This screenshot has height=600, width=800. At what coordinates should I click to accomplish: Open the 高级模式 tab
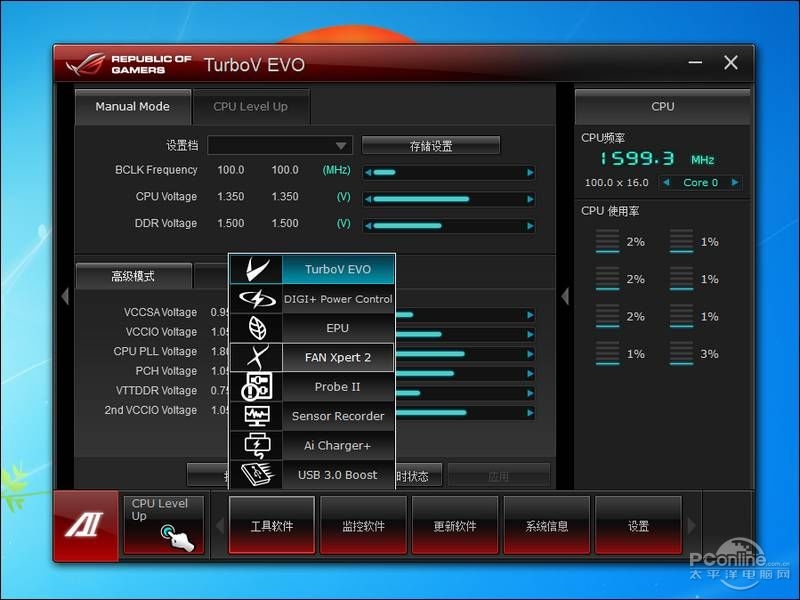133,276
